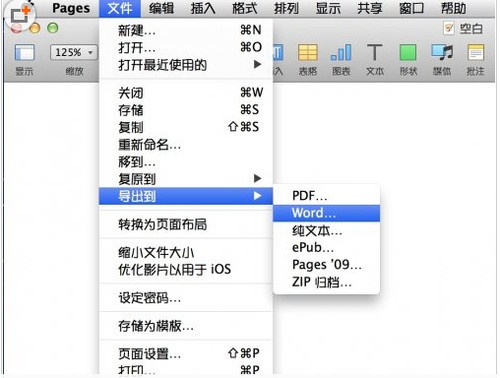This screenshot has width=500, height=378.
Task: Export to ZIP 归档… archive
Action: coord(326,282)
